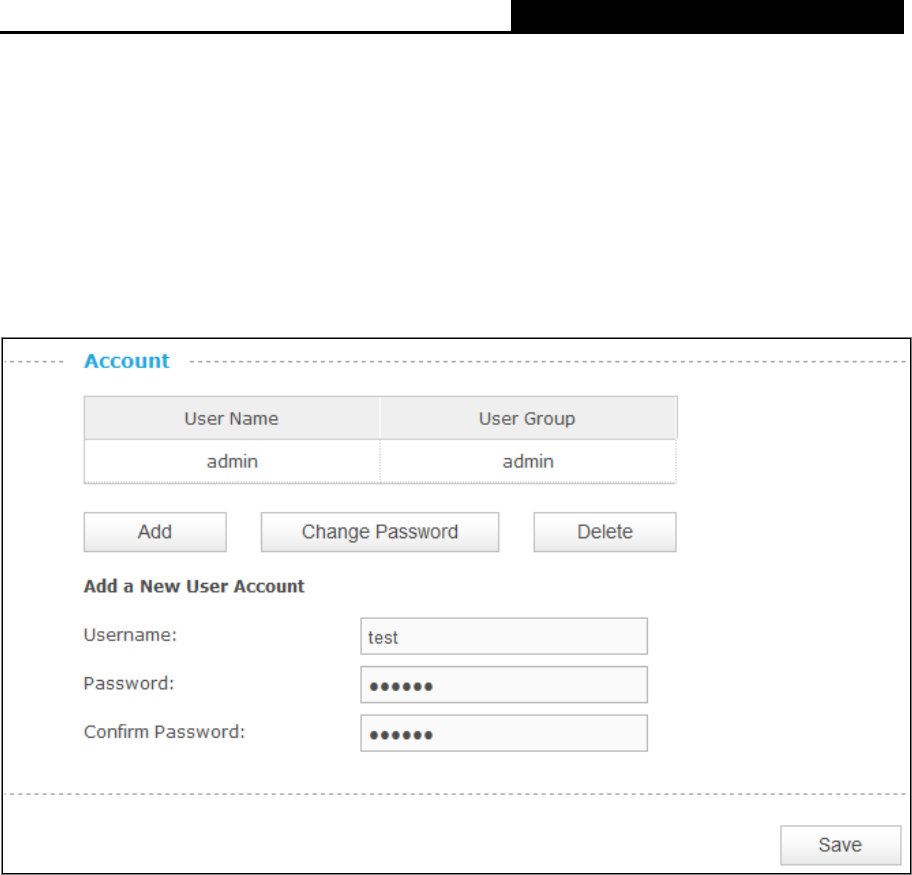Select the admin cell under User Name
This screenshot has width=912, height=875.
[x=232, y=461]
